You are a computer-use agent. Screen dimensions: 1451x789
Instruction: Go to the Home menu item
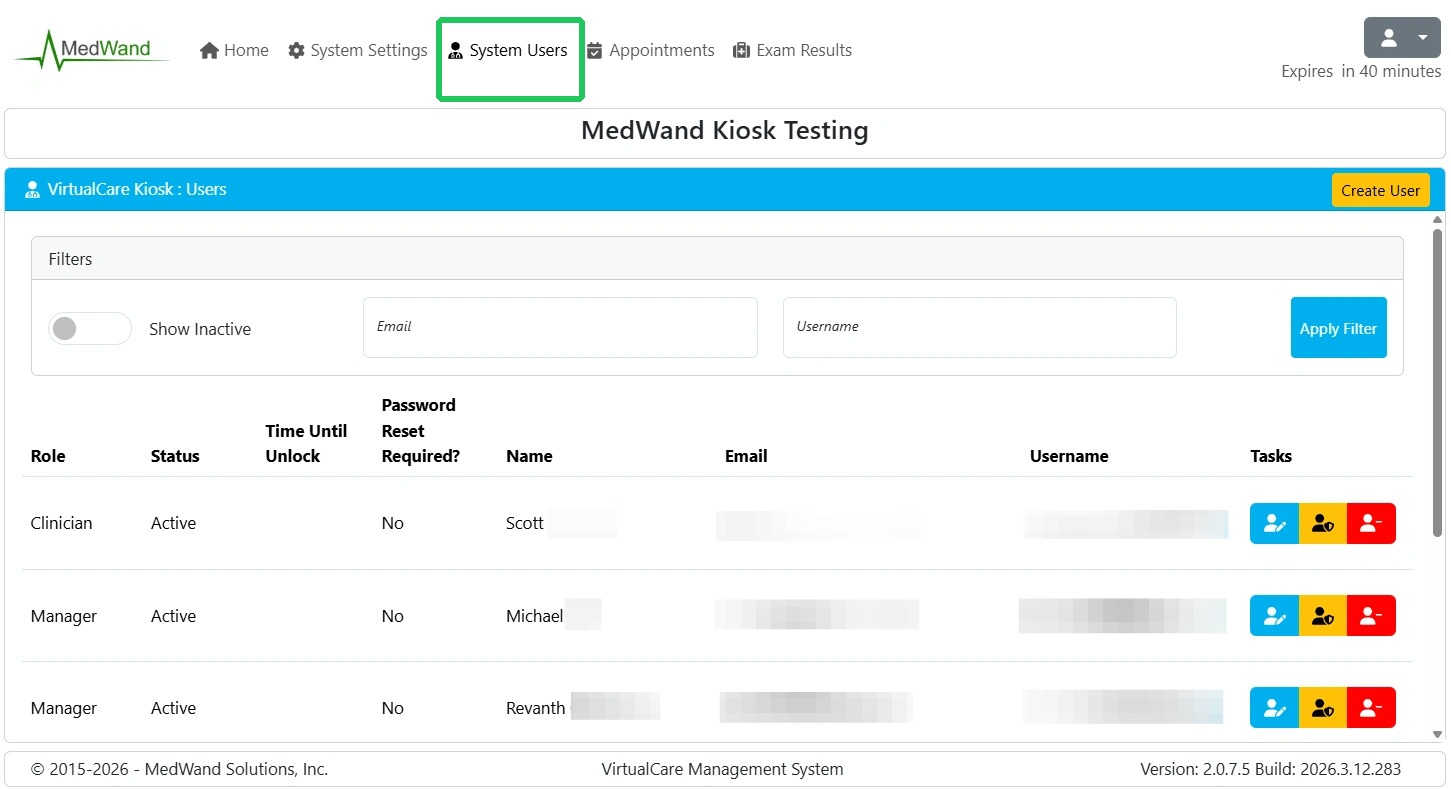[x=235, y=50]
